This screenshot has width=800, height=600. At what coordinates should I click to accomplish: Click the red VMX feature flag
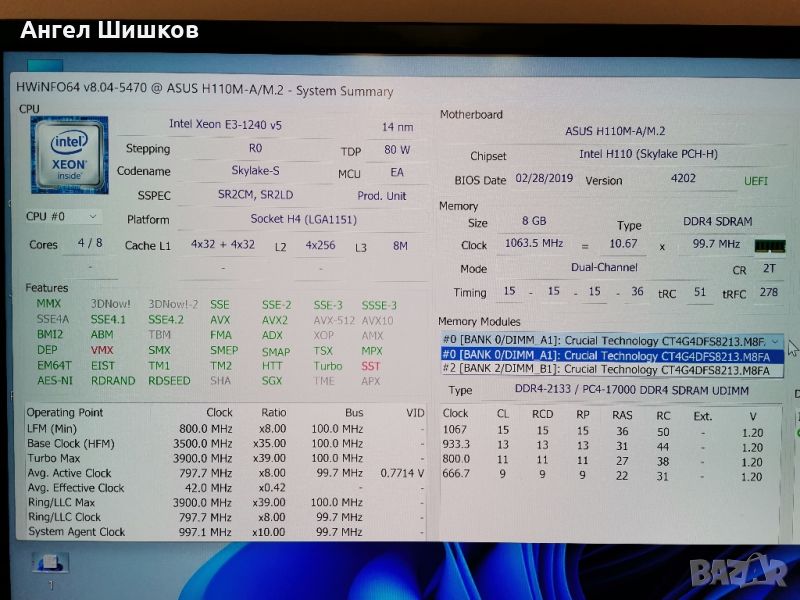102,351
